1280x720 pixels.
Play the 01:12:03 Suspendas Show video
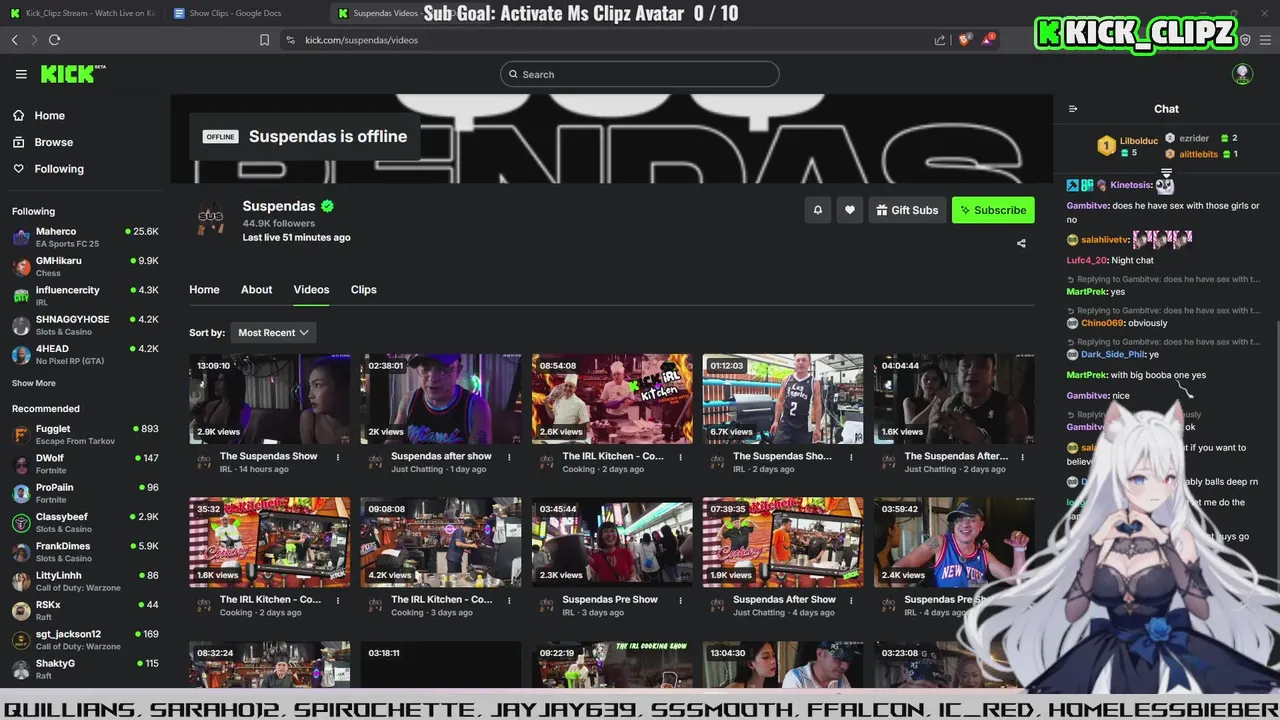[x=783, y=398]
